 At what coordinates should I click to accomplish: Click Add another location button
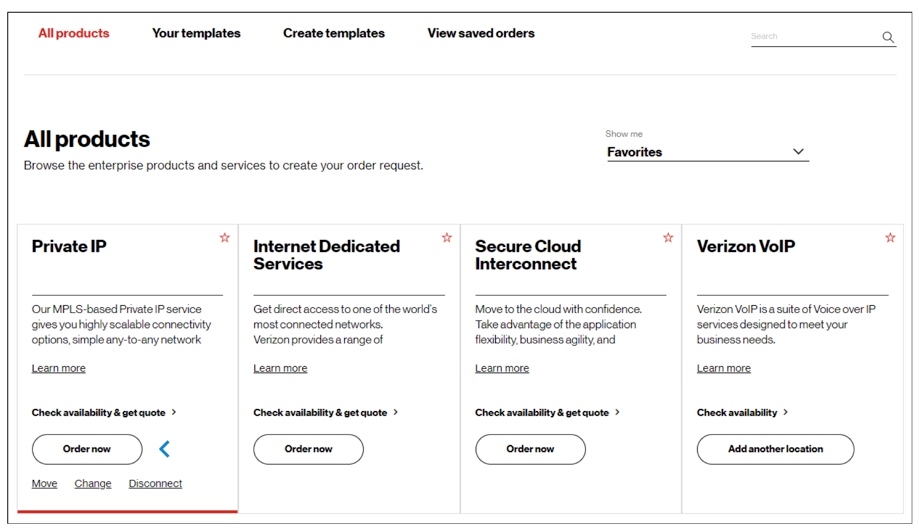pos(775,449)
